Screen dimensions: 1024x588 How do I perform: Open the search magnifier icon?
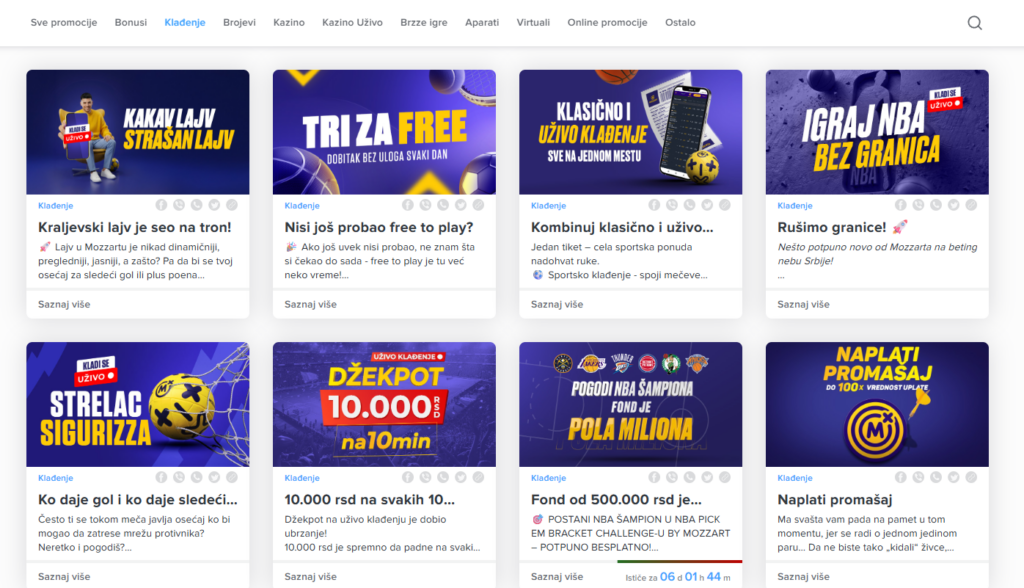coord(974,23)
